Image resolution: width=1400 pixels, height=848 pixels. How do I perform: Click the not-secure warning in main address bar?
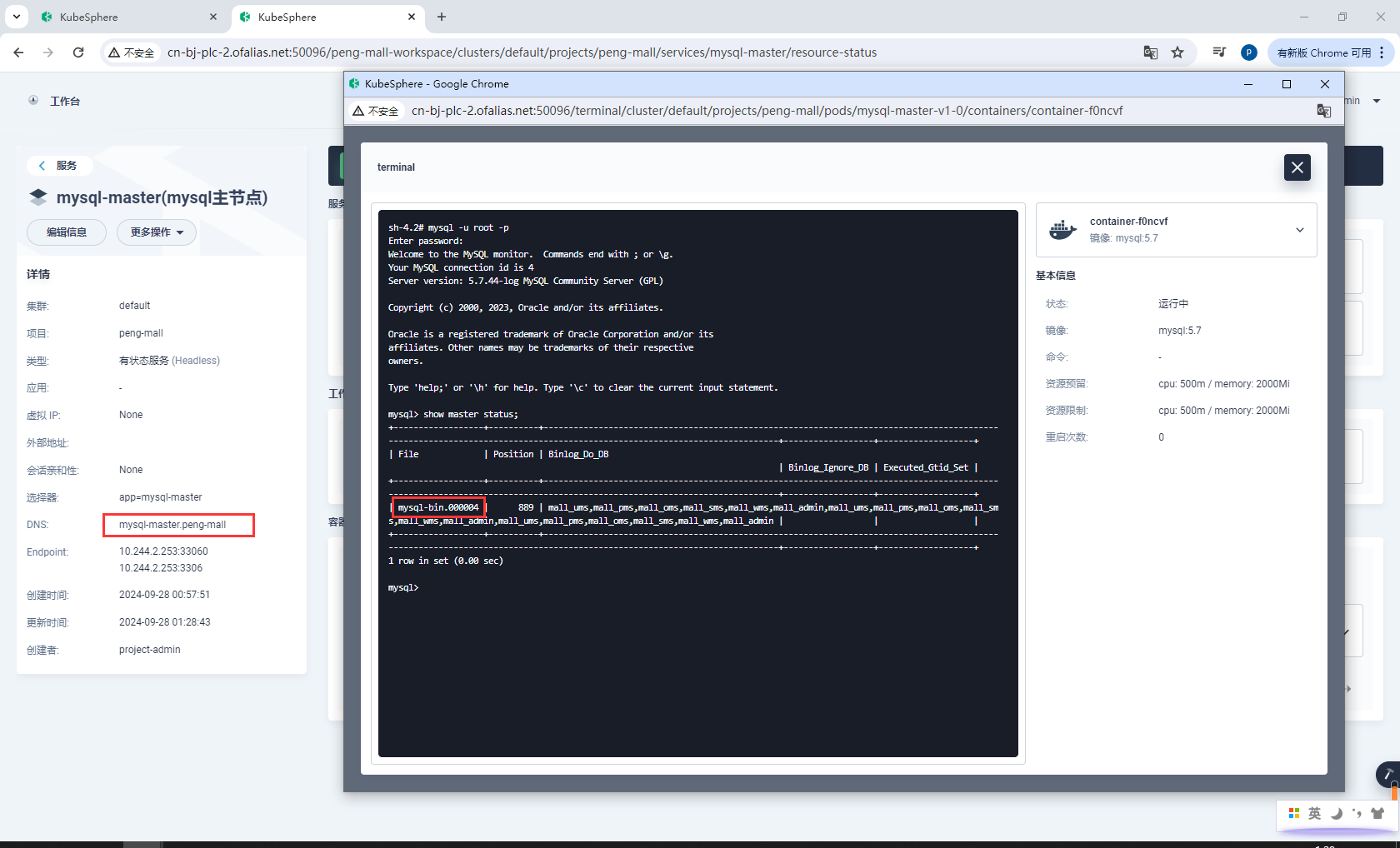click(x=131, y=52)
